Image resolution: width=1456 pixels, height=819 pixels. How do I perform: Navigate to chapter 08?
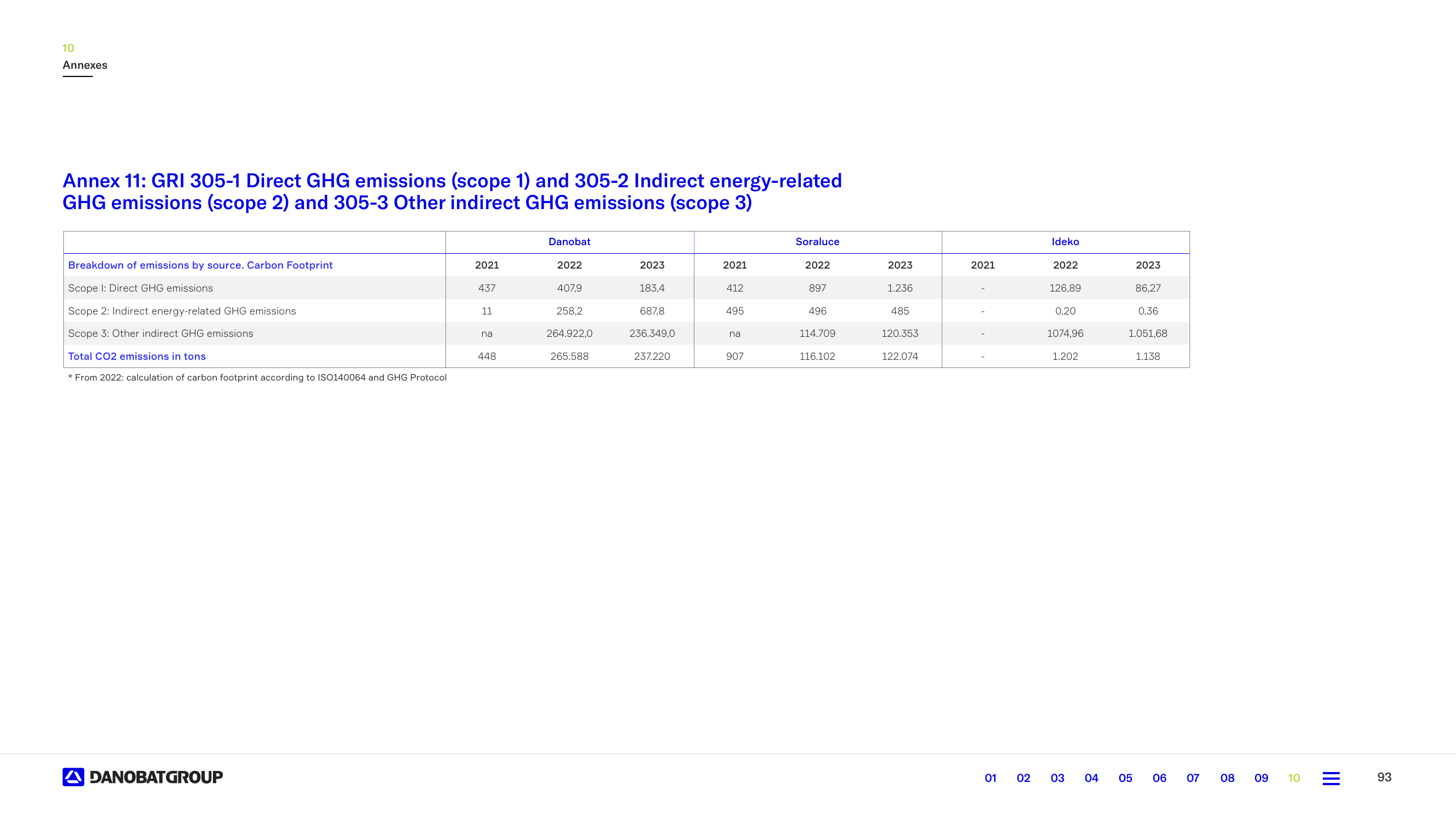coord(1227,778)
